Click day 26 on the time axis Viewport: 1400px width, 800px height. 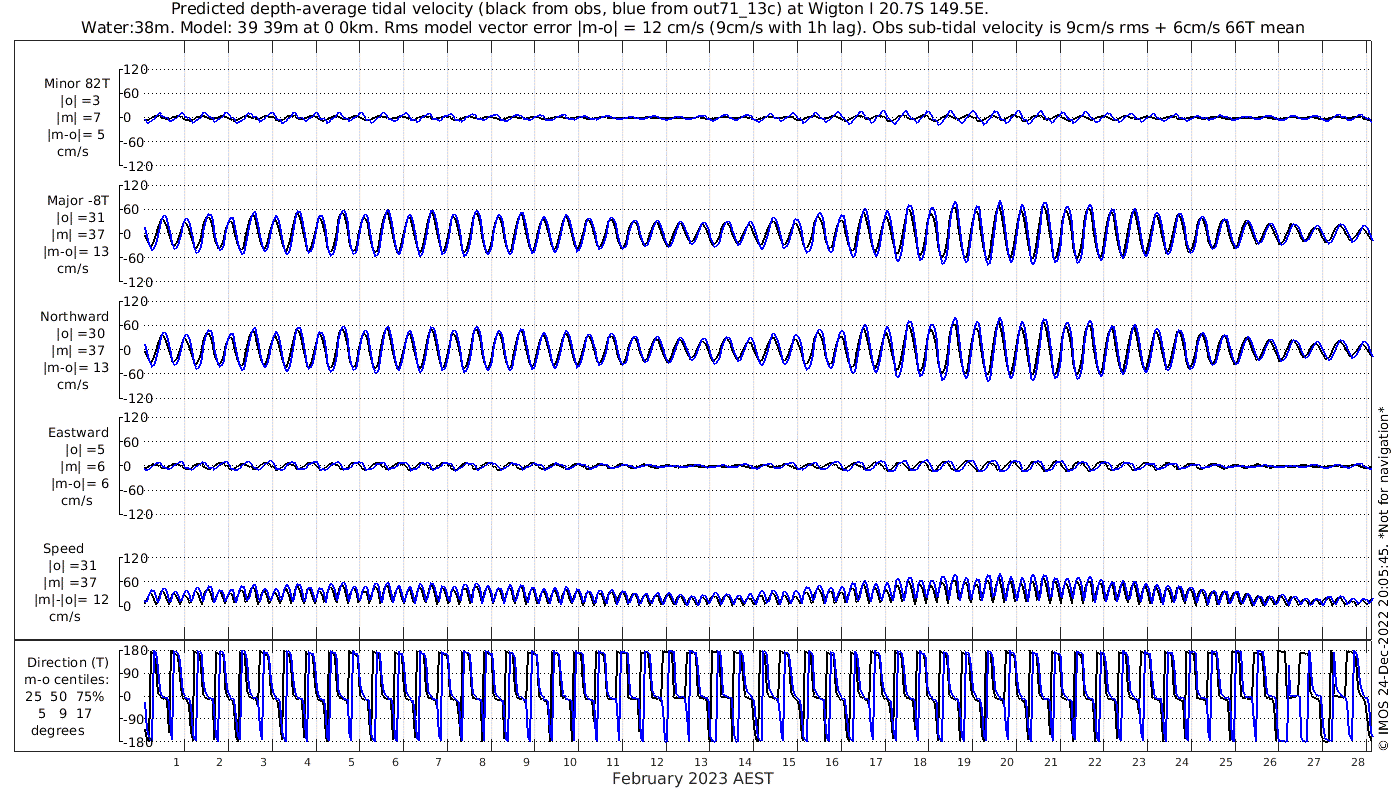pyautogui.click(x=1270, y=762)
